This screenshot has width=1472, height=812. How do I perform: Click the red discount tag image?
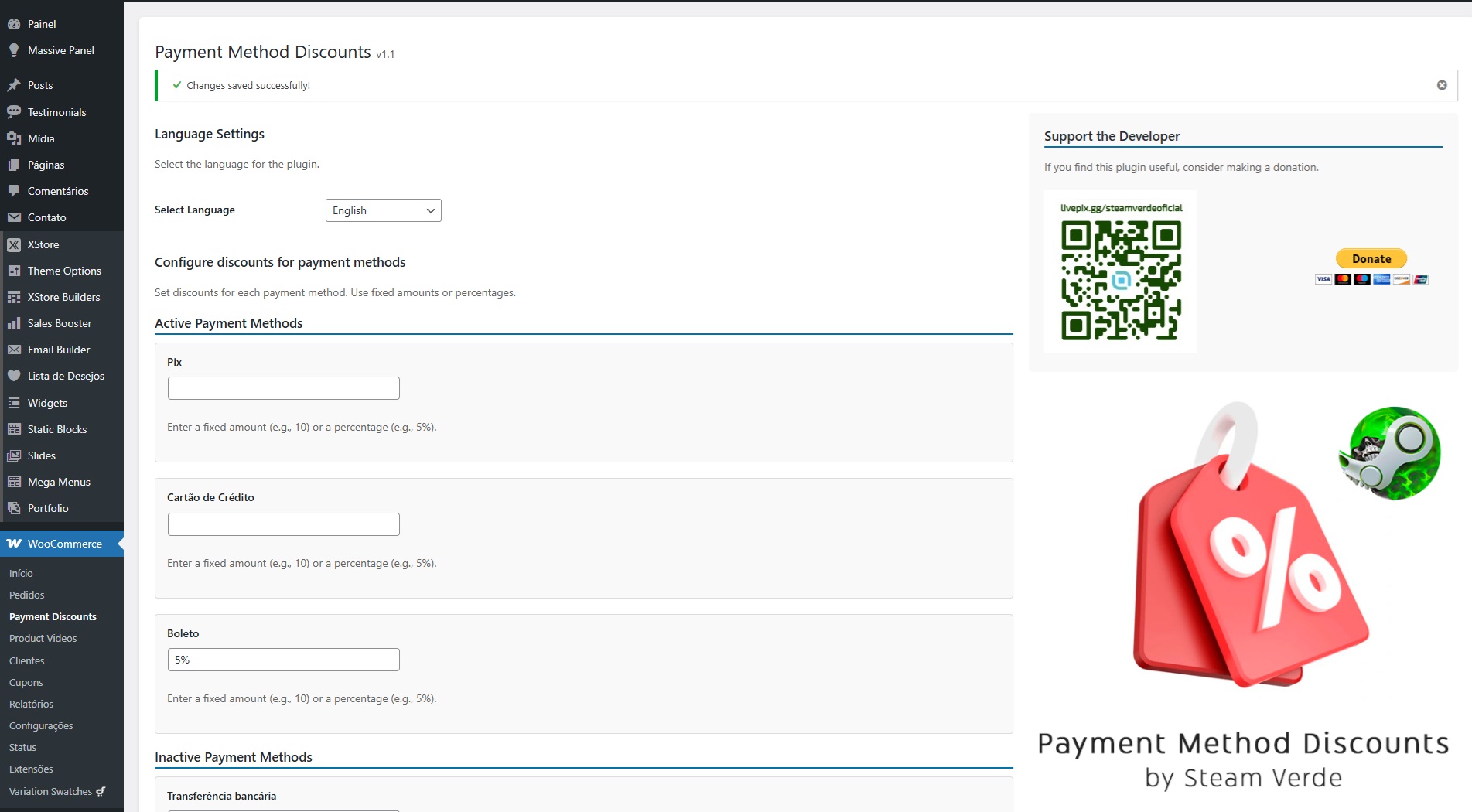pyautogui.click(x=1250, y=545)
